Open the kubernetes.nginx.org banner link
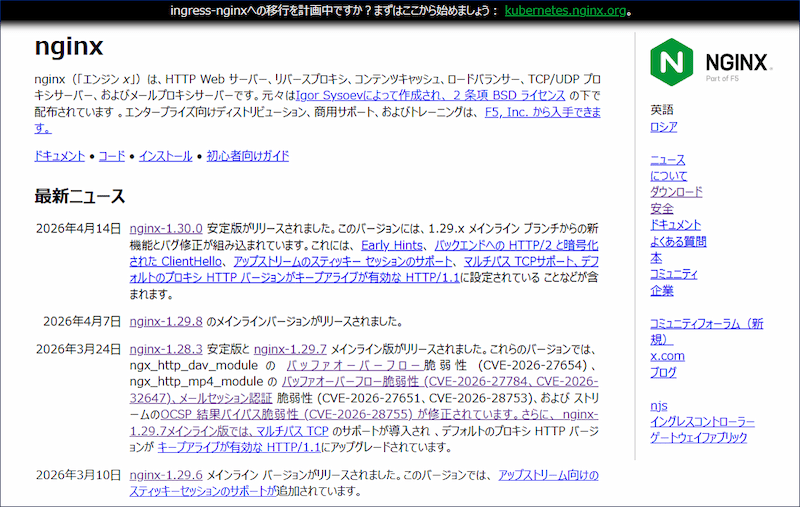The height and width of the screenshot is (507, 800). pyautogui.click(x=565, y=11)
